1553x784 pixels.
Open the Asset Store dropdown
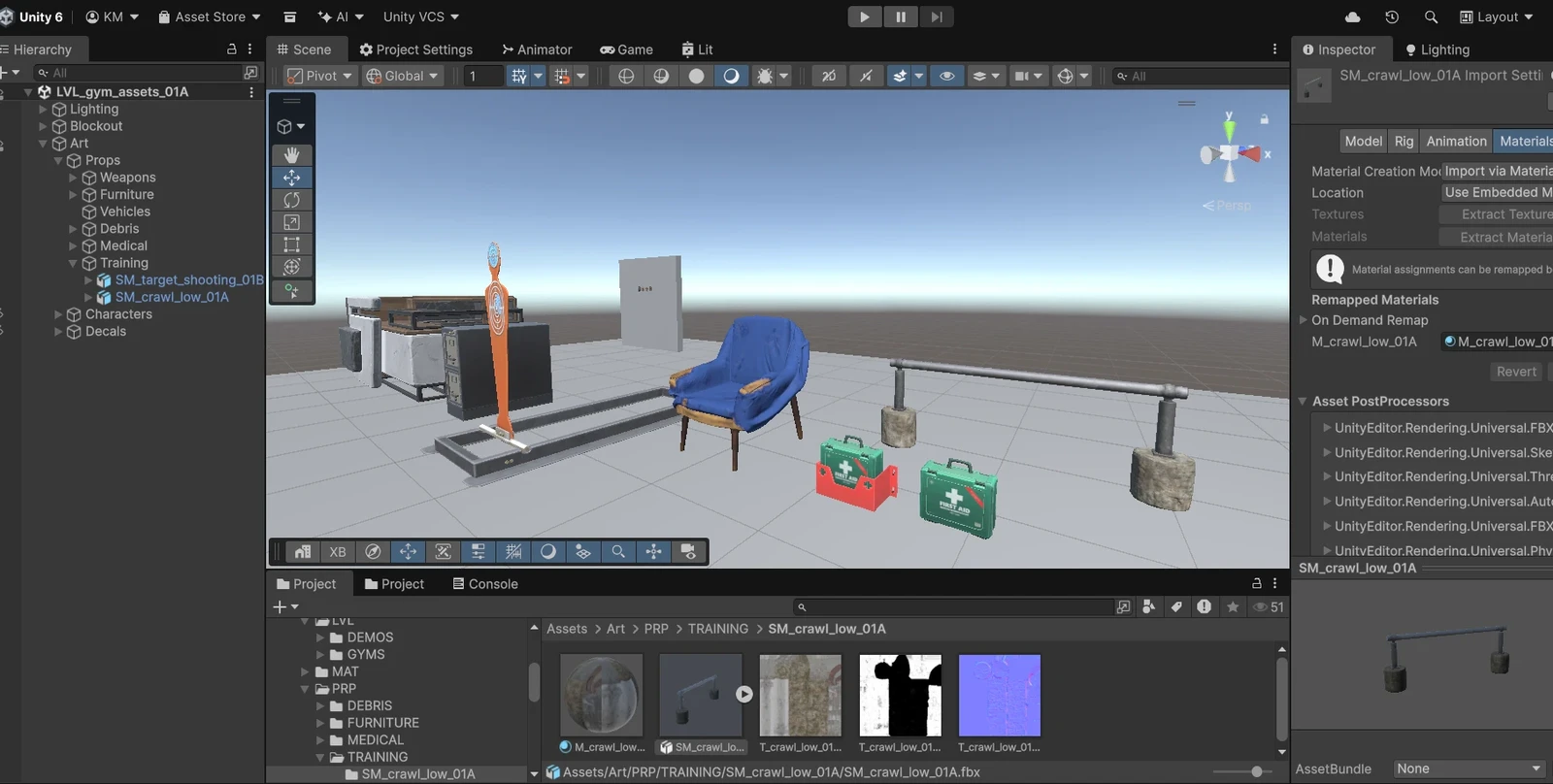click(210, 16)
